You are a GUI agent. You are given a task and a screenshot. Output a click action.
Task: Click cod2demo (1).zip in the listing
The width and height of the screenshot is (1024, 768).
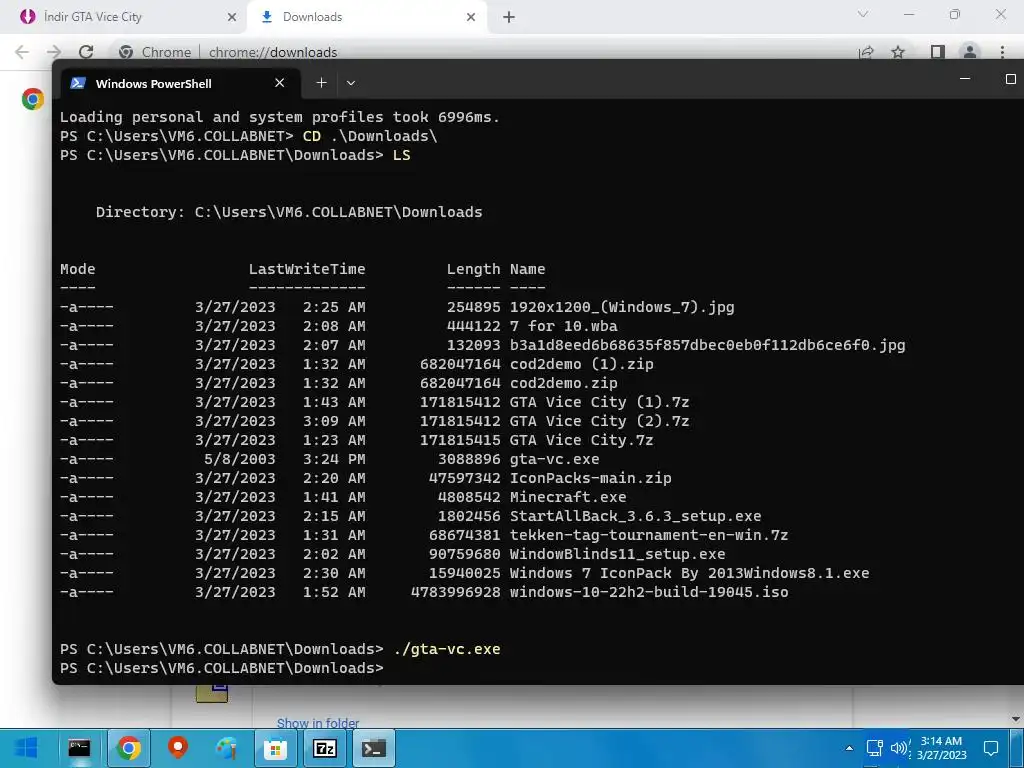pos(581,364)
